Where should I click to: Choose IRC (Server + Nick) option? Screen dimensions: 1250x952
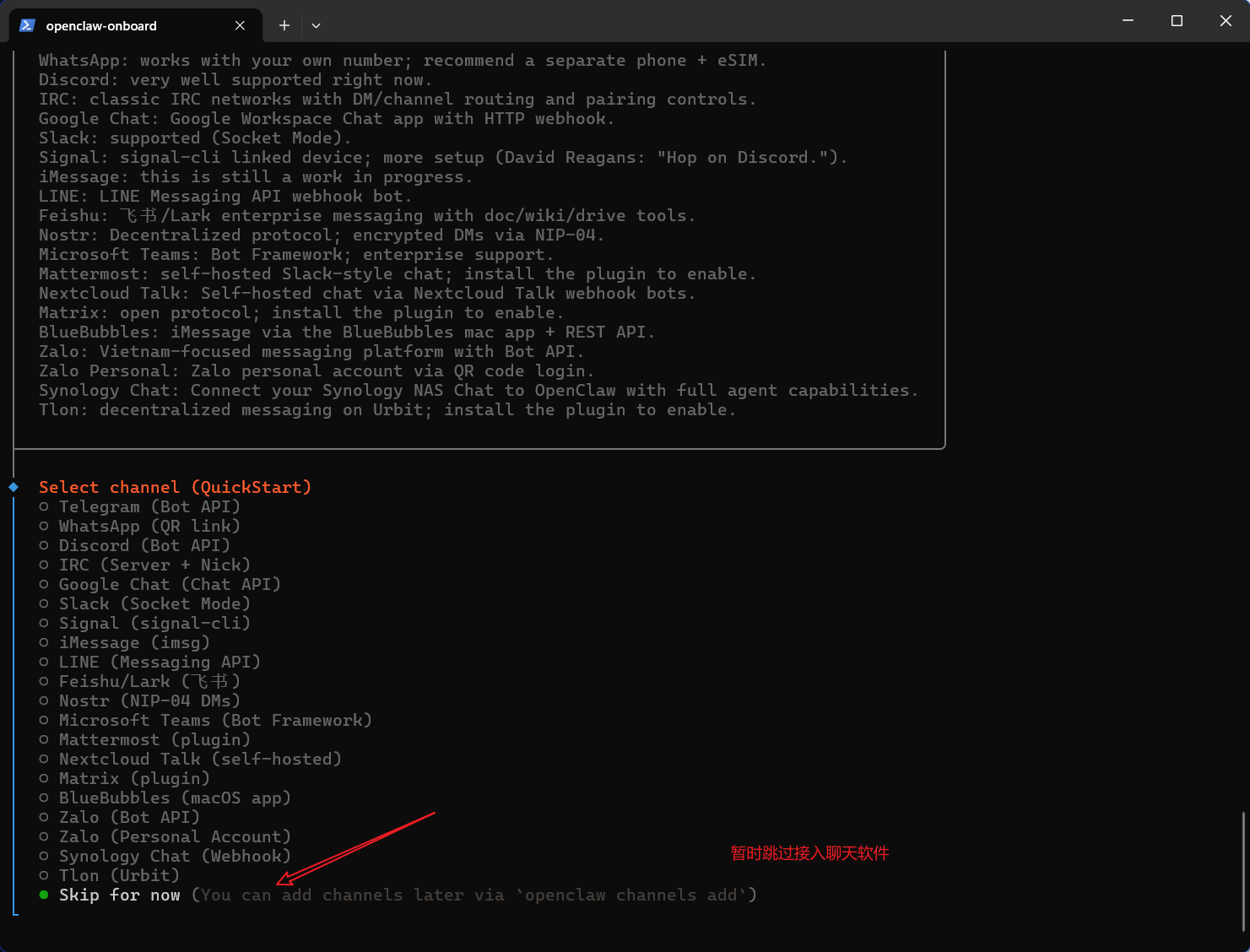coord(145,565)
